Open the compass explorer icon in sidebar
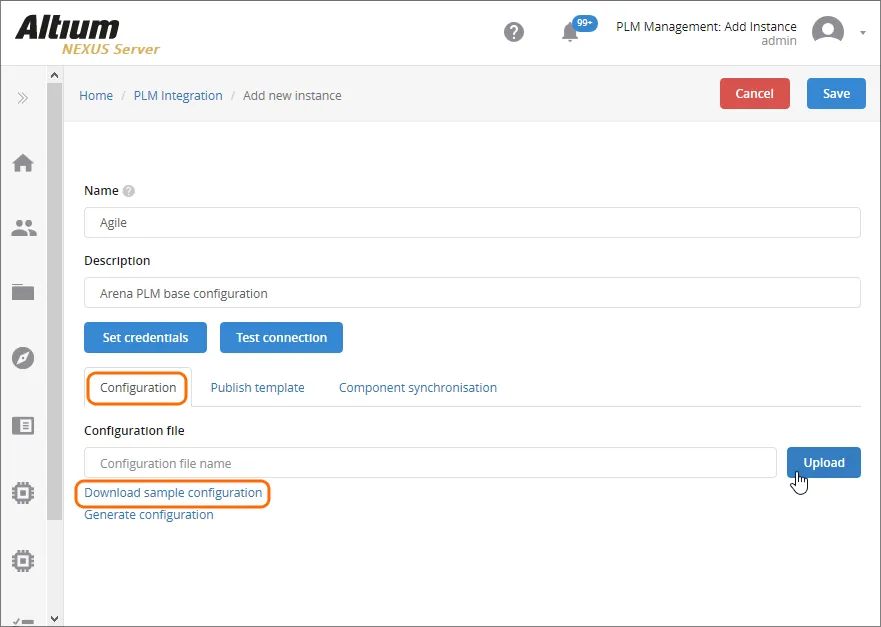 pos(23,358)
